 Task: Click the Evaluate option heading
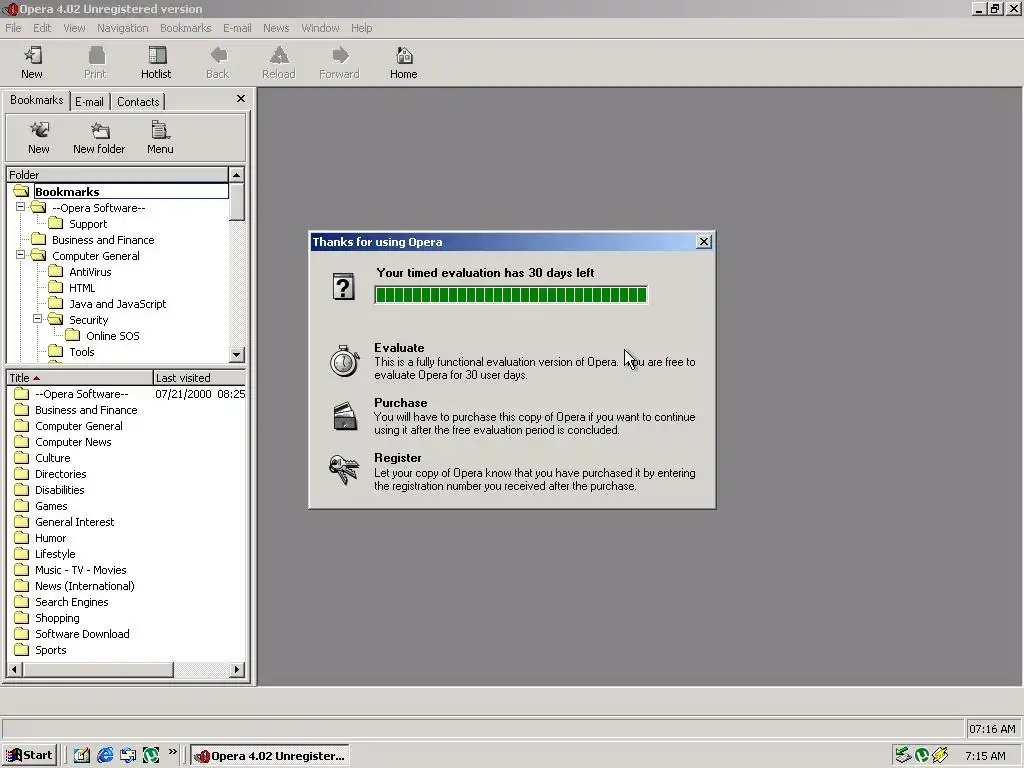[399, 348]
